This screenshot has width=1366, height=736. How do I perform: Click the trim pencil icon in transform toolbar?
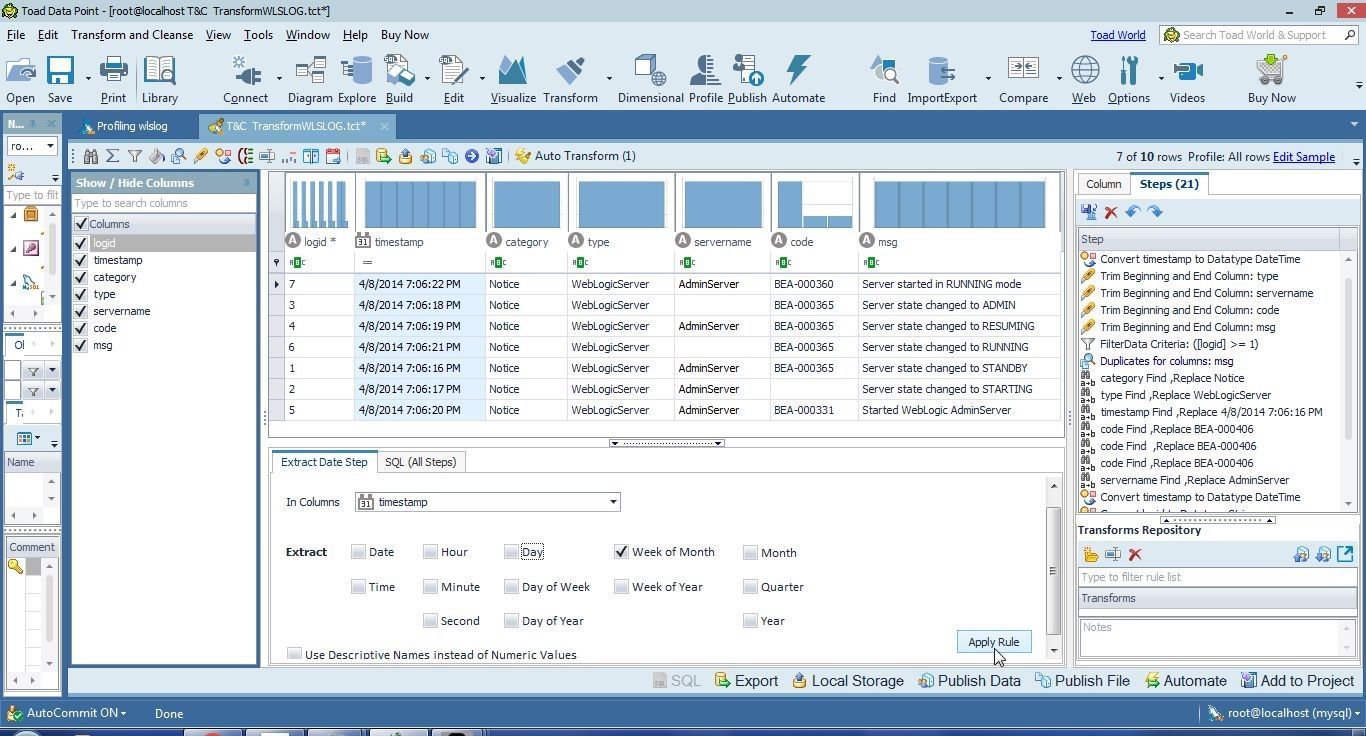click(201, 156)
